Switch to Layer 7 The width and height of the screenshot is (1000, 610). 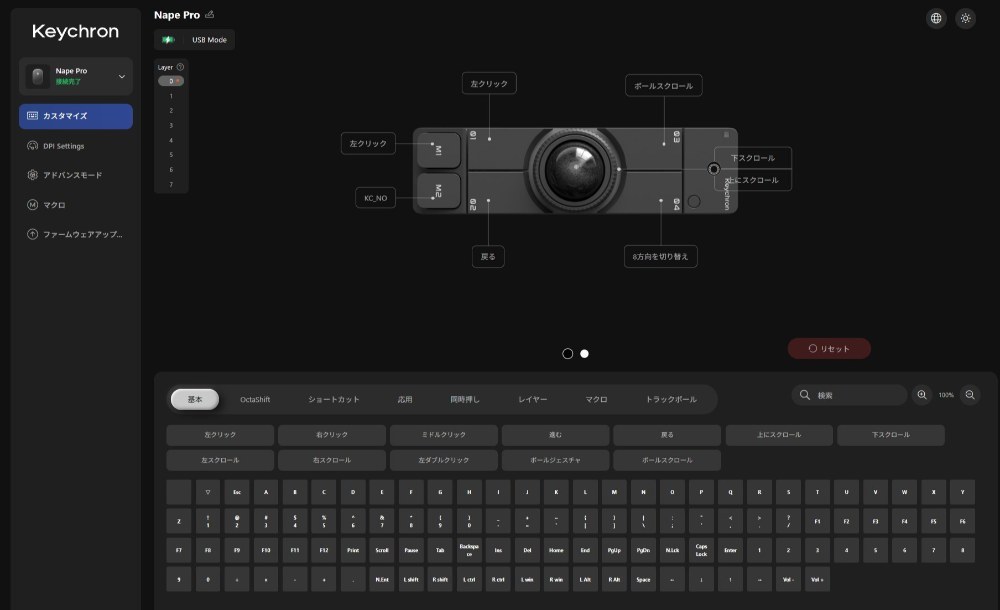pyautogui.click(x=171, y=184)
